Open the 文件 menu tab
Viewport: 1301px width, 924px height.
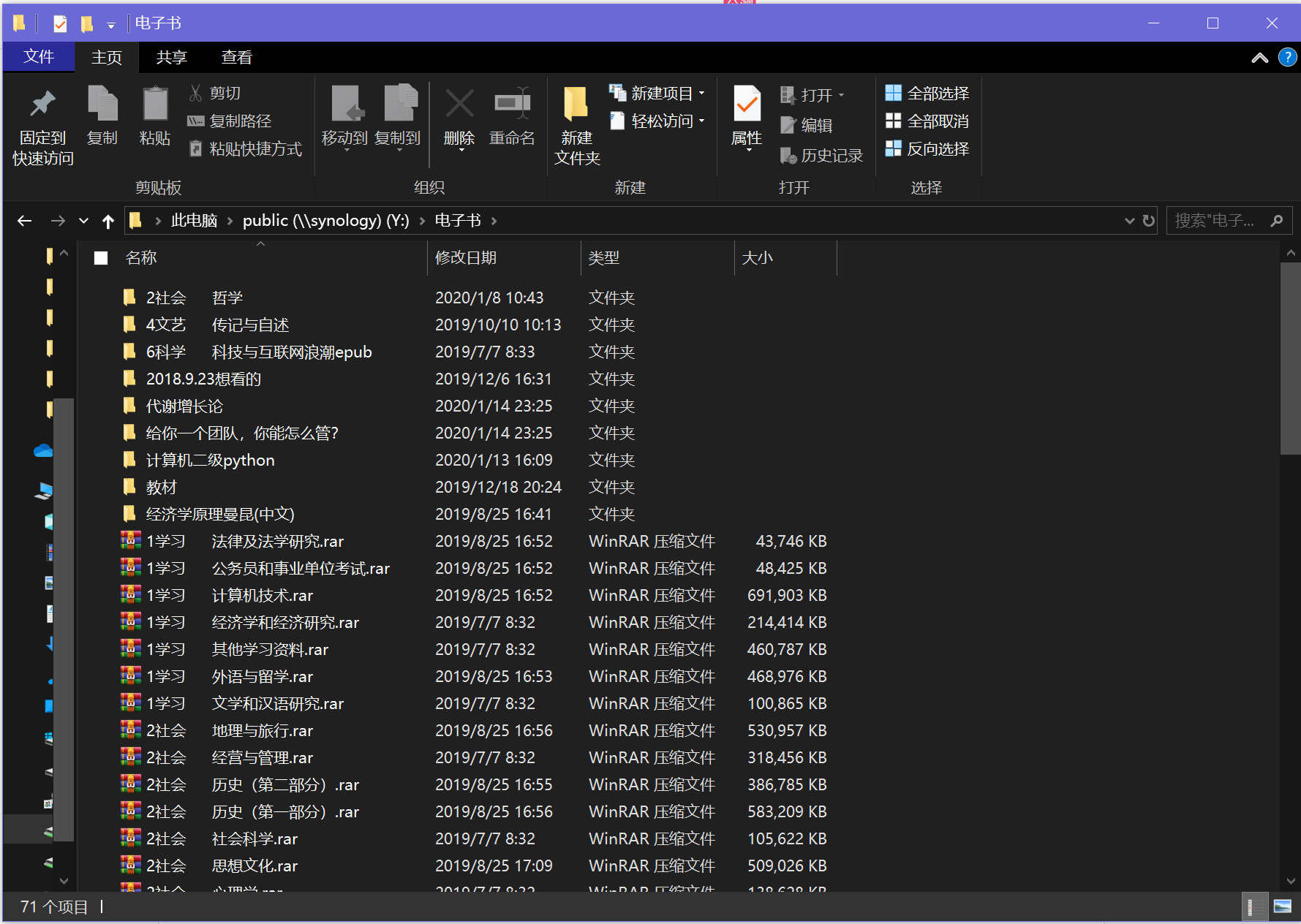point(39,56)
